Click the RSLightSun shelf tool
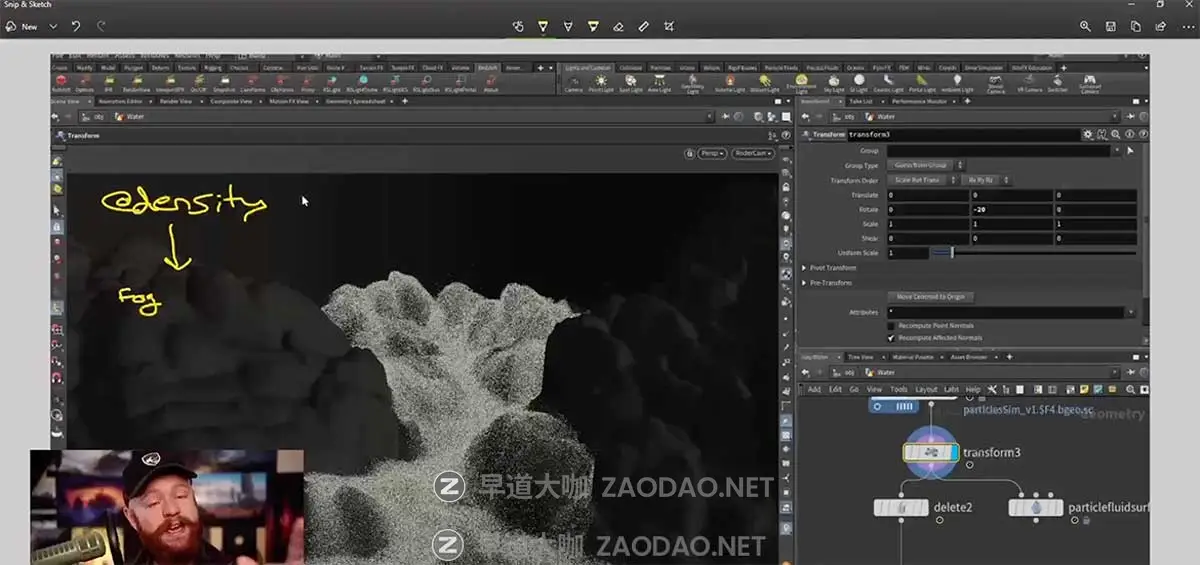 (x=428, y=84)
